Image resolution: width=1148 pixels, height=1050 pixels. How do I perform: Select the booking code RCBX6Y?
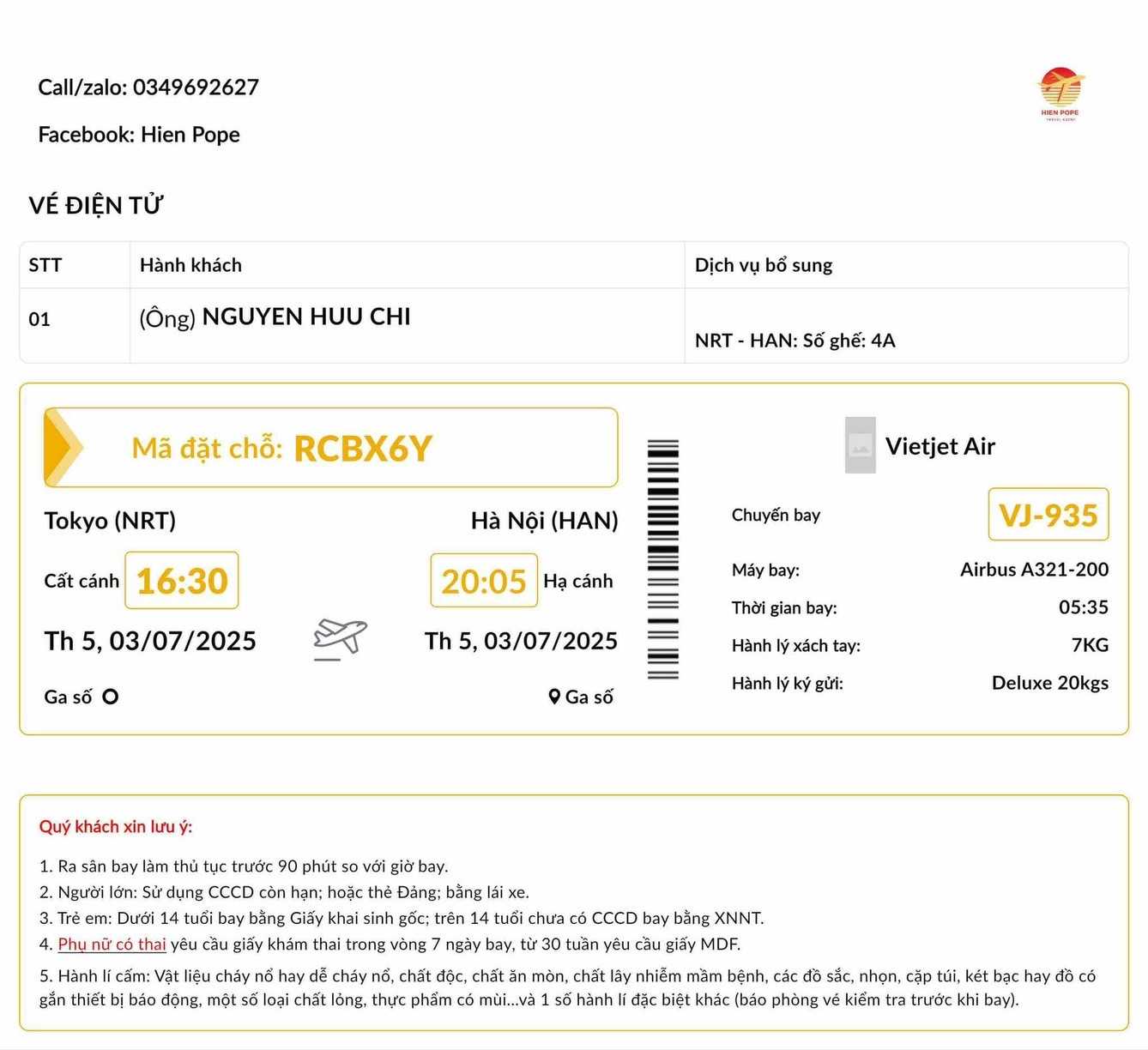pos(362,449)
